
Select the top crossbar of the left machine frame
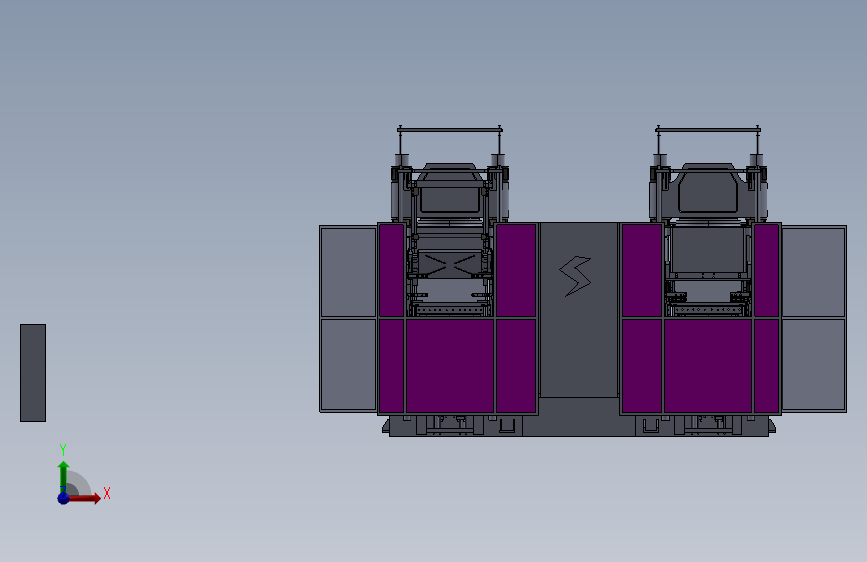point(450,130)
